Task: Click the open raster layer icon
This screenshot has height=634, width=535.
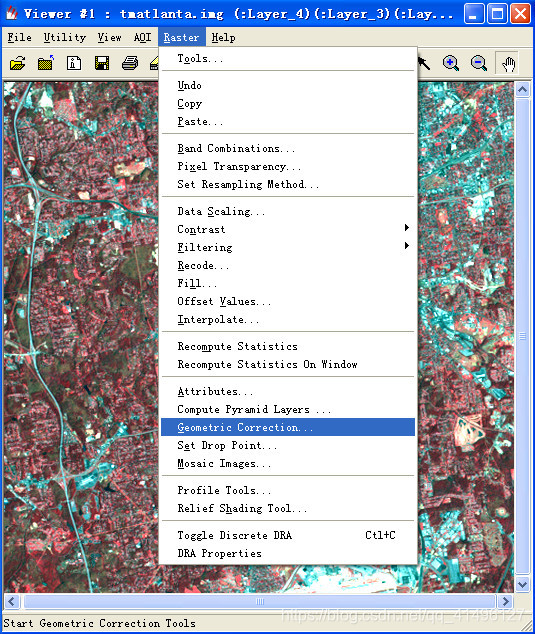Action: pyautogui.click(x=45, y=63)
